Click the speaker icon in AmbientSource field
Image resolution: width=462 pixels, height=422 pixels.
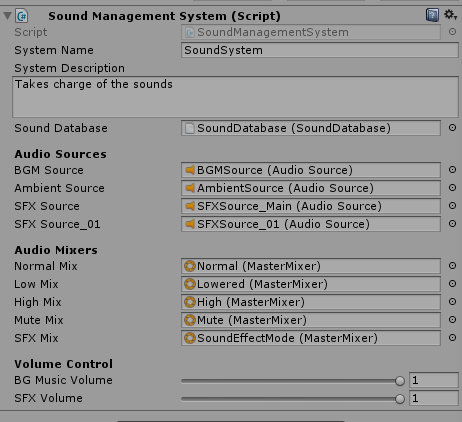[190, 188]
